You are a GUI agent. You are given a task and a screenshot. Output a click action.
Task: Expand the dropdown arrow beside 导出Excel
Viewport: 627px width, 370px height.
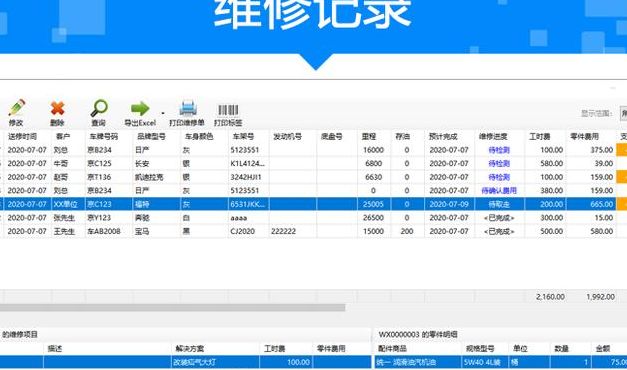pyautogui.click(x=163, y=113)
